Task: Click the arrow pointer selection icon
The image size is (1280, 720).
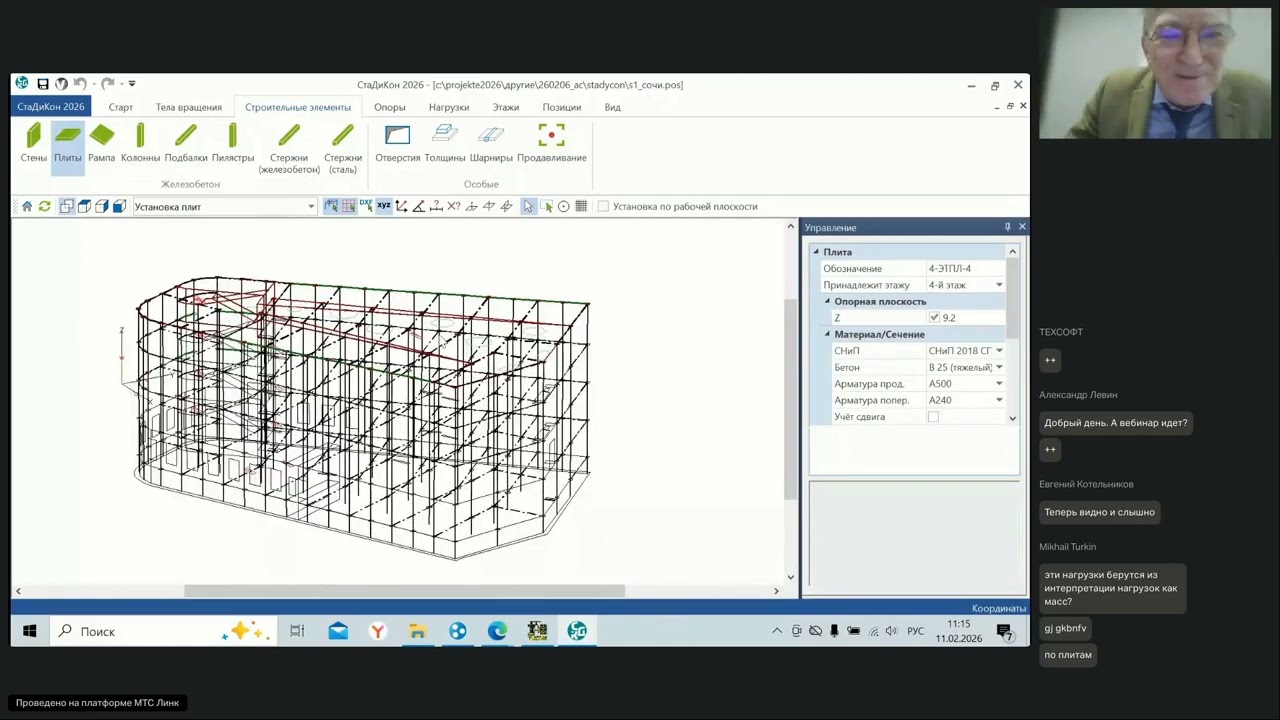Action: [528, 206]
